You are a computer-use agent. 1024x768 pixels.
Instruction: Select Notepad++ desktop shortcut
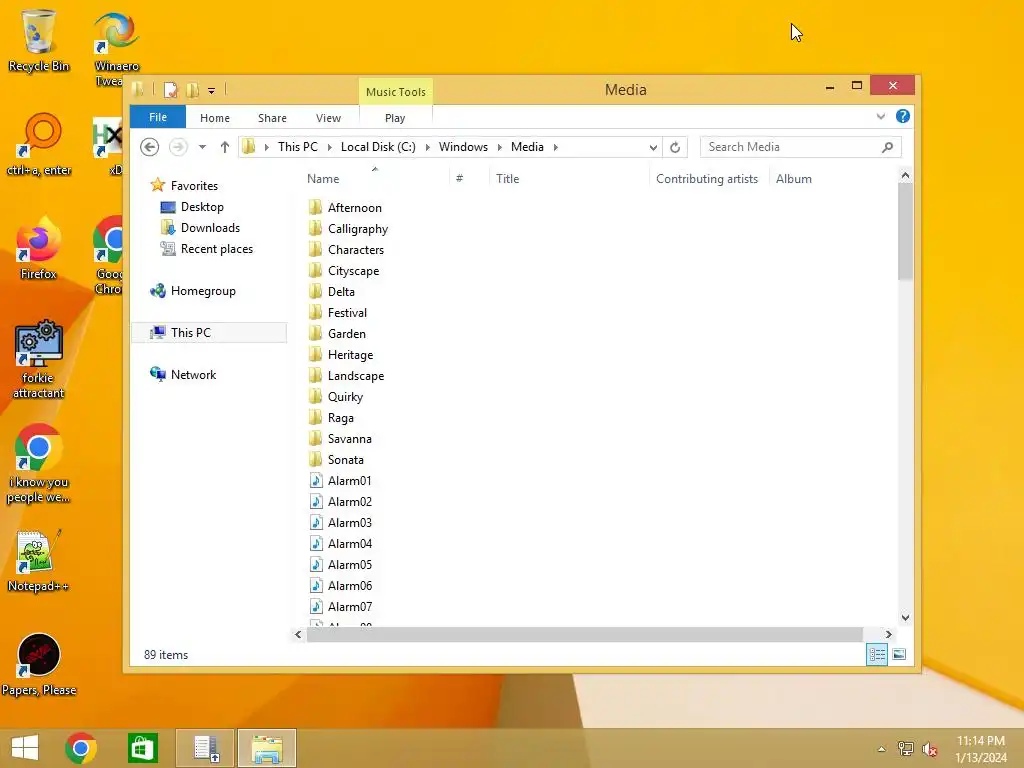39,562
